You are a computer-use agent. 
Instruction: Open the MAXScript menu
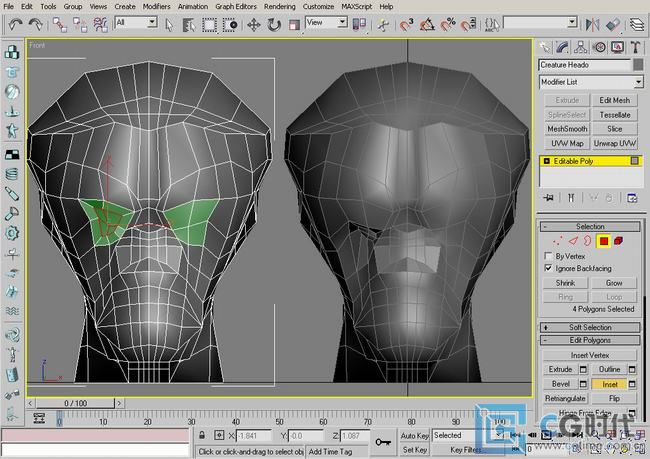click(357, 6)
